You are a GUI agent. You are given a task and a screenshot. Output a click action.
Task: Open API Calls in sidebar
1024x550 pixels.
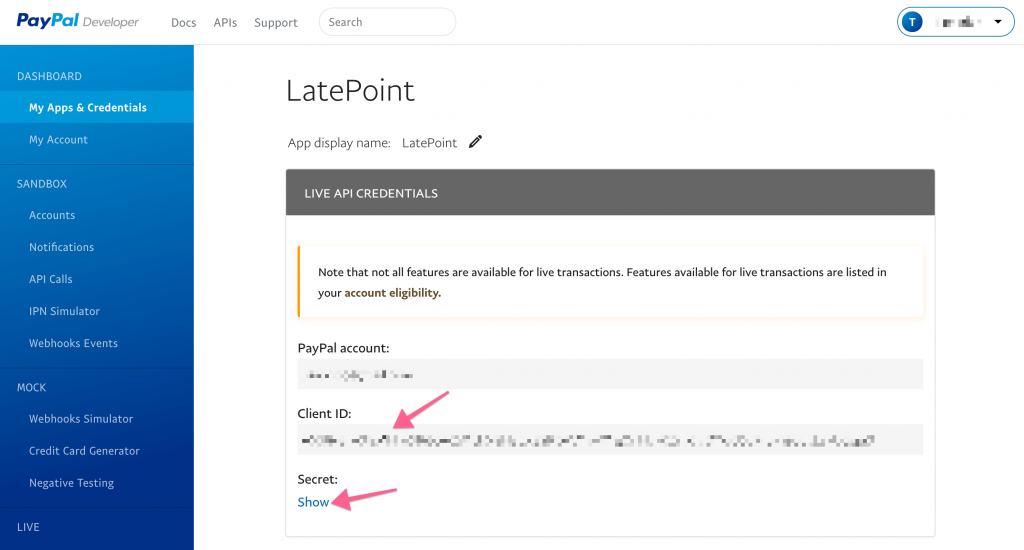pyautogui.click(x=50, y=279)
